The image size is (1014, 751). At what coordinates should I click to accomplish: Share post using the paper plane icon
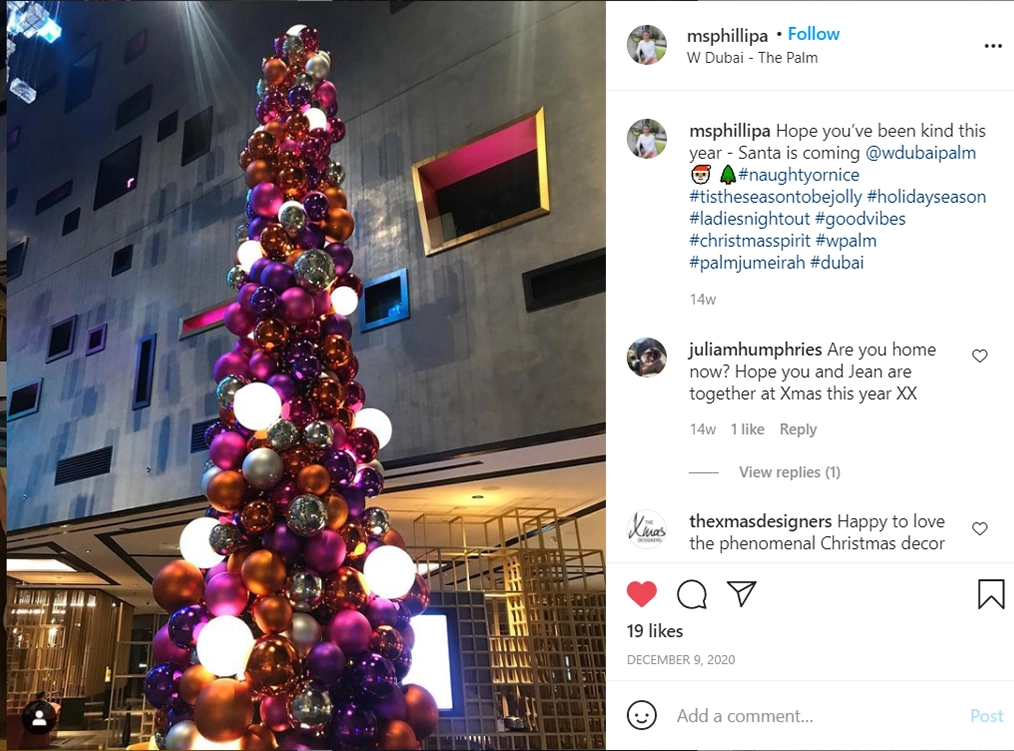[741, 593]
